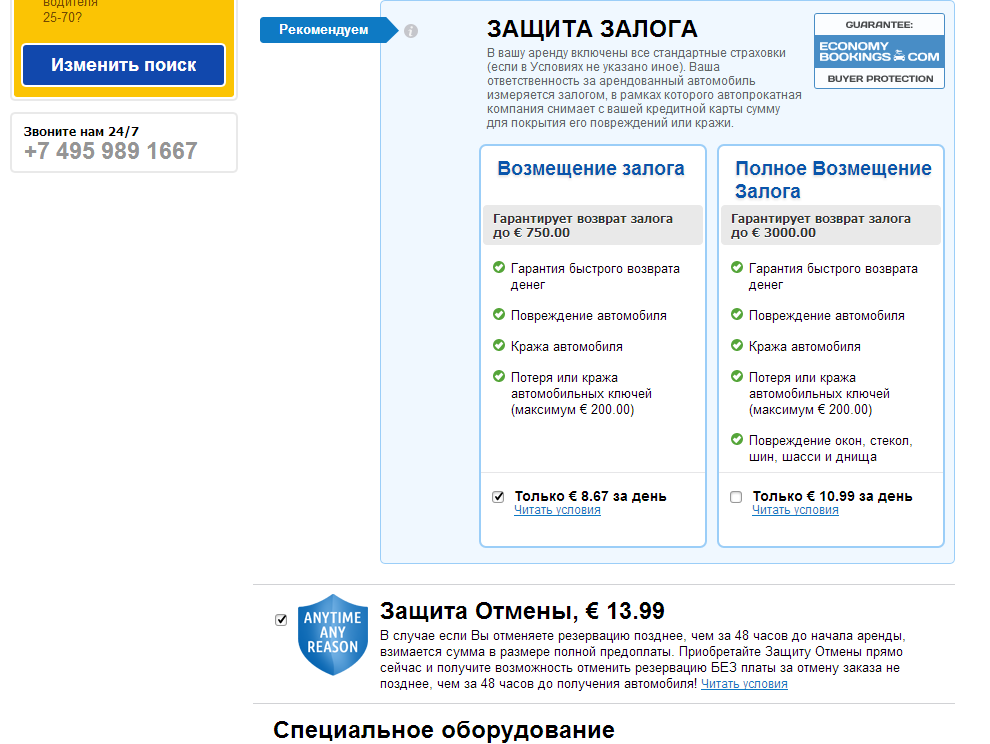Click the Рекомендуем label tag

click(x=328, y=30)
